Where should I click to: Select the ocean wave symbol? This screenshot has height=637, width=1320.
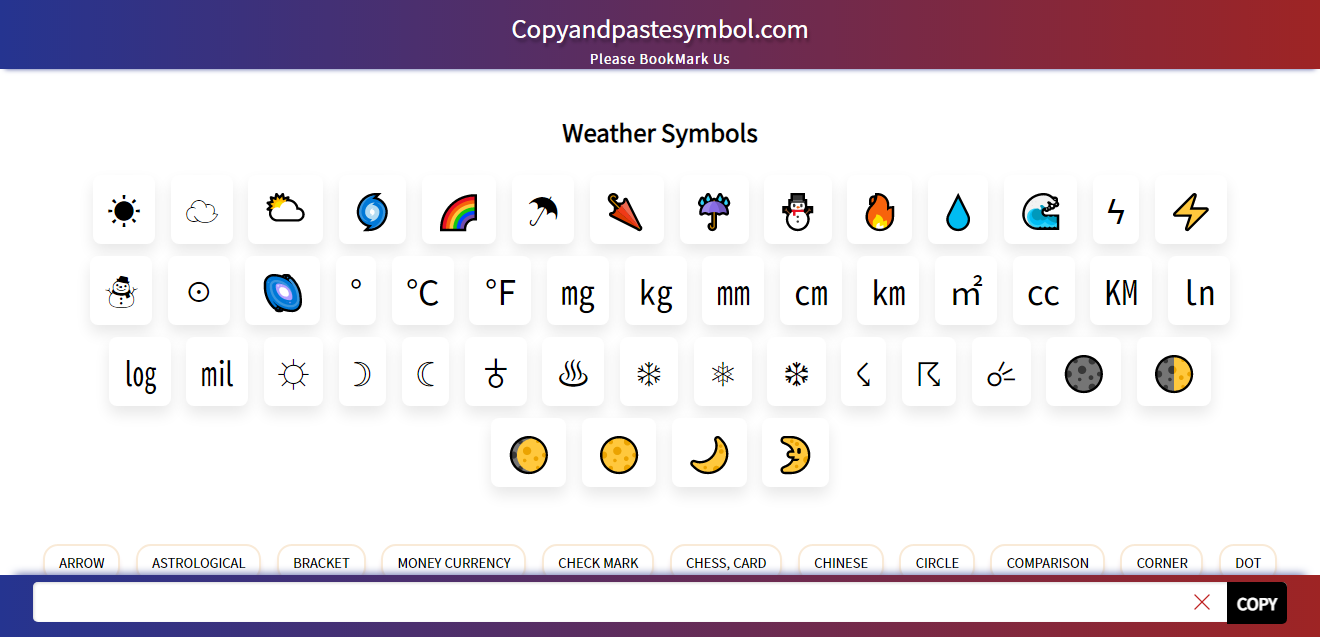[x=1040, y=211]
